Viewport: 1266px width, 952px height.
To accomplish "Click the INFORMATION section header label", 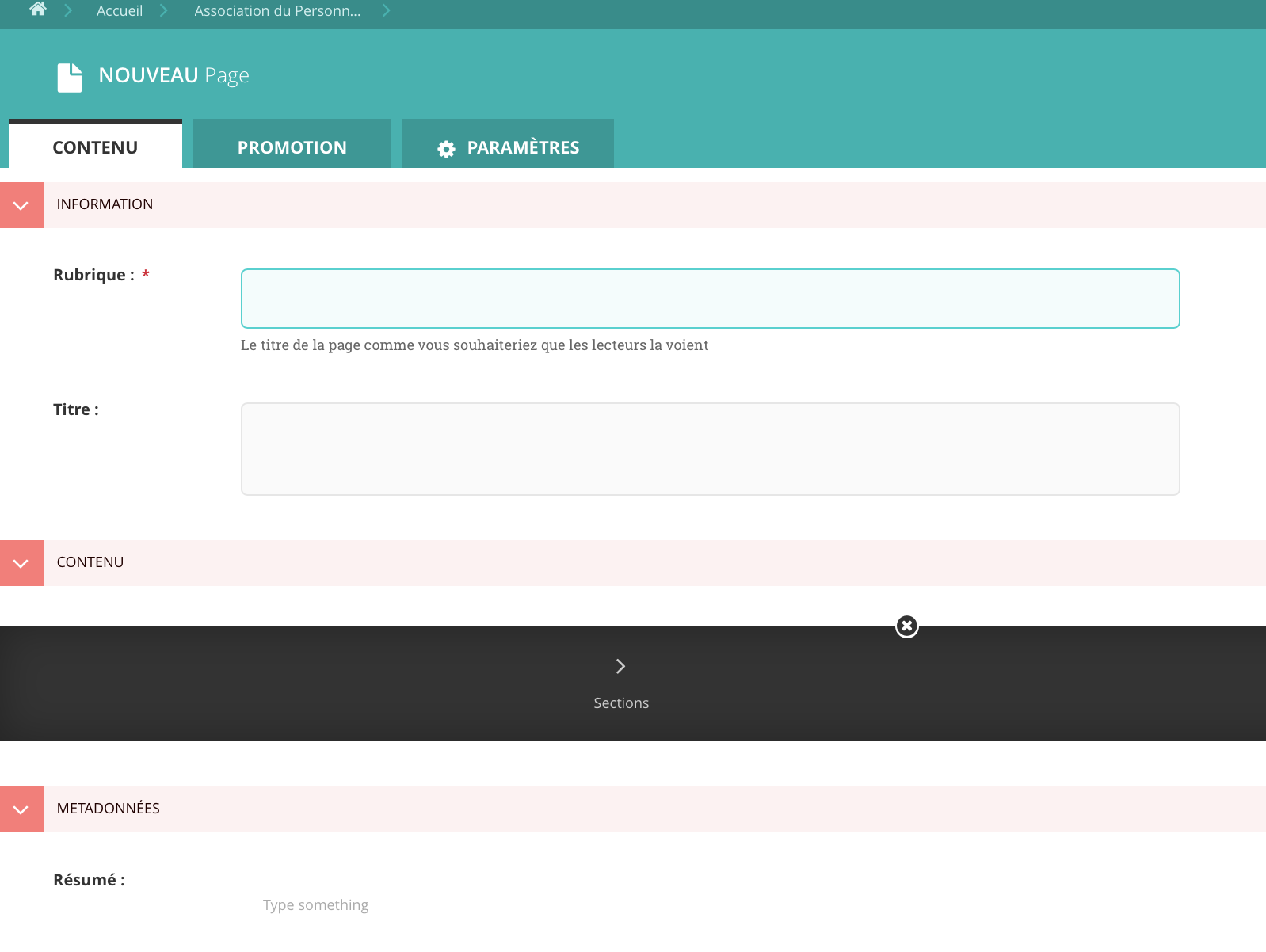I will (x=105, y=204).
